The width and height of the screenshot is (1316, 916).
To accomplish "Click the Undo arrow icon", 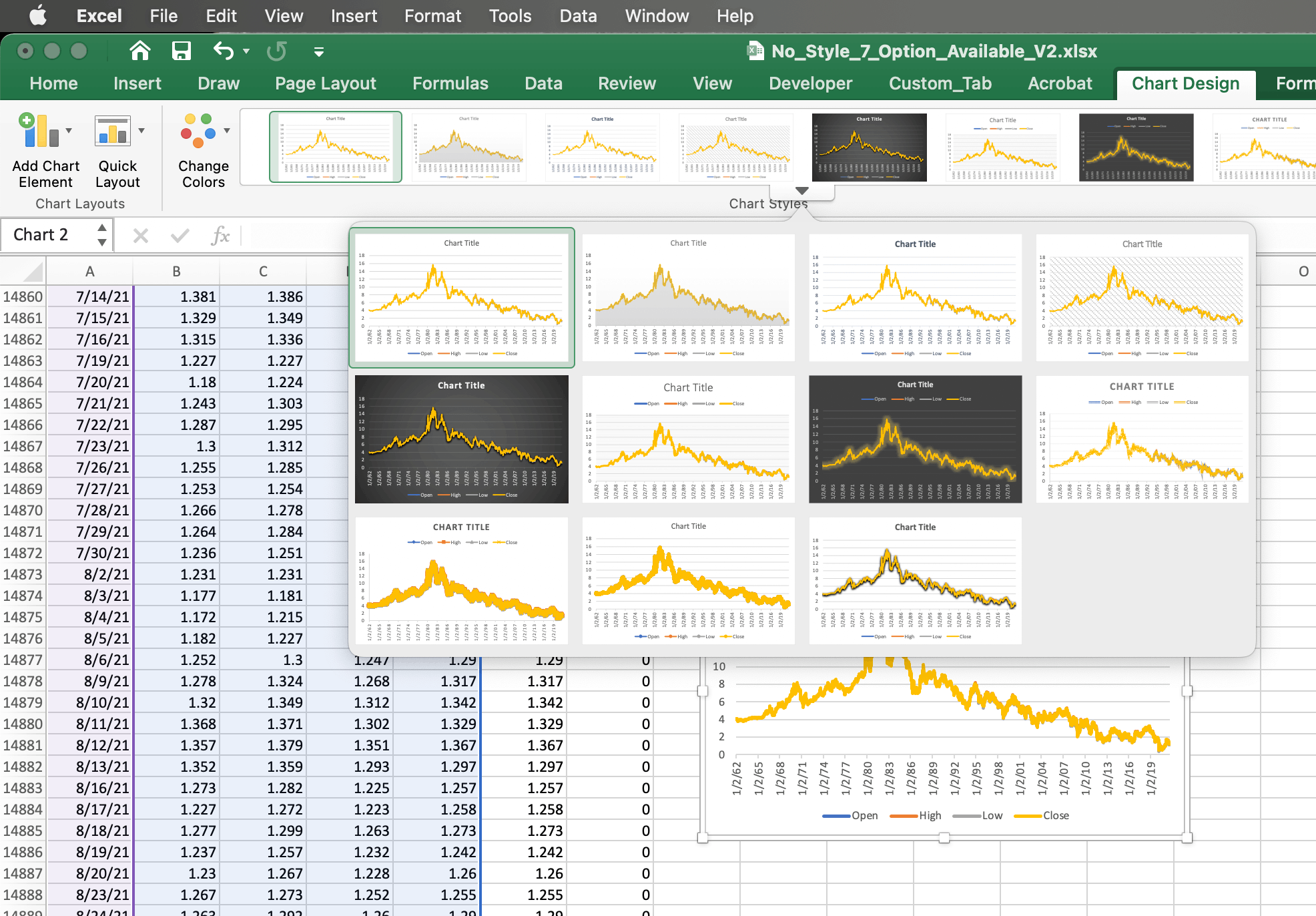I will tap(224, 51).
